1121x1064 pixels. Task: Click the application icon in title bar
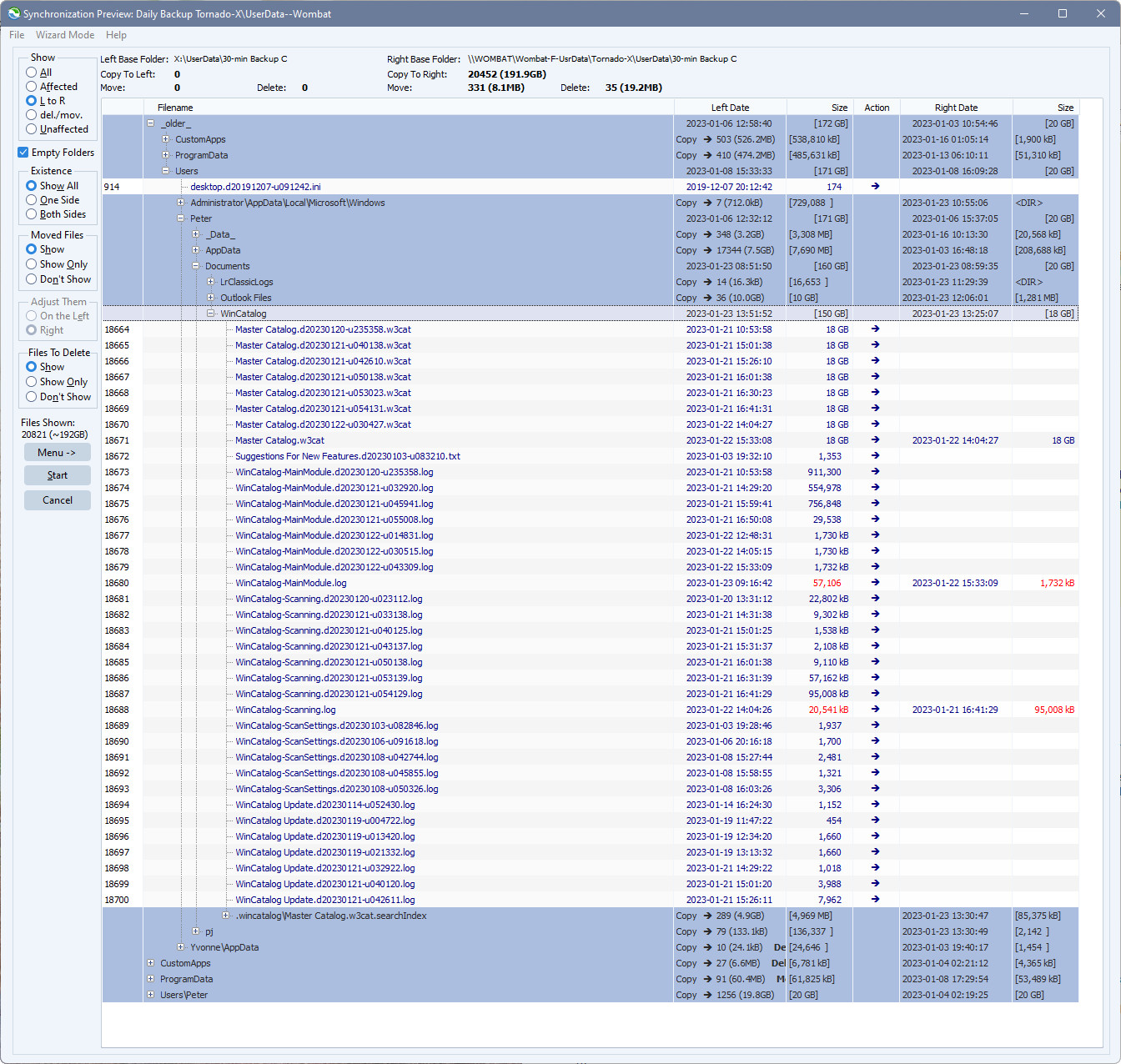coord(13,13)
